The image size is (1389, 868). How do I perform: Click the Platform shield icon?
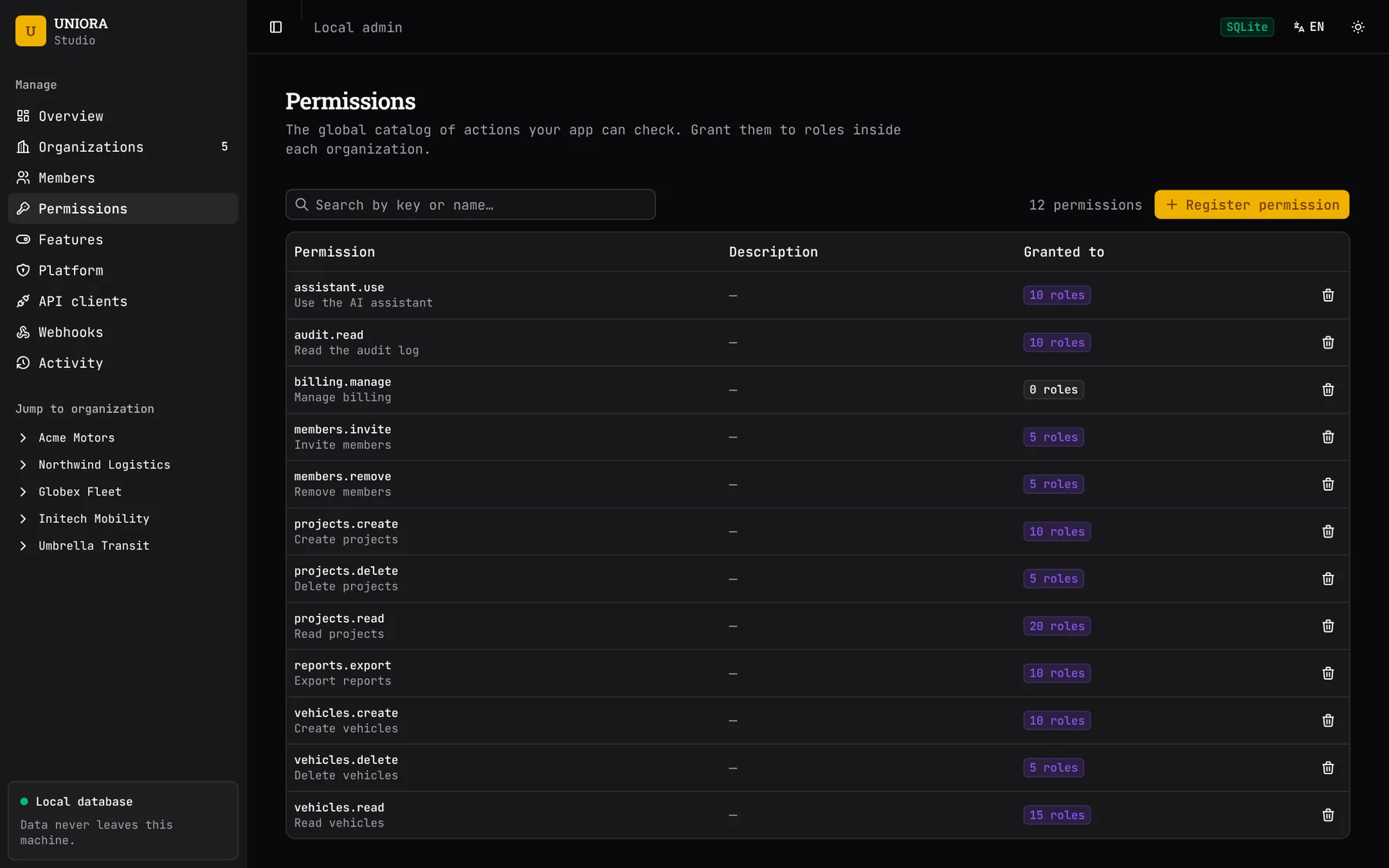click(23, 270)
